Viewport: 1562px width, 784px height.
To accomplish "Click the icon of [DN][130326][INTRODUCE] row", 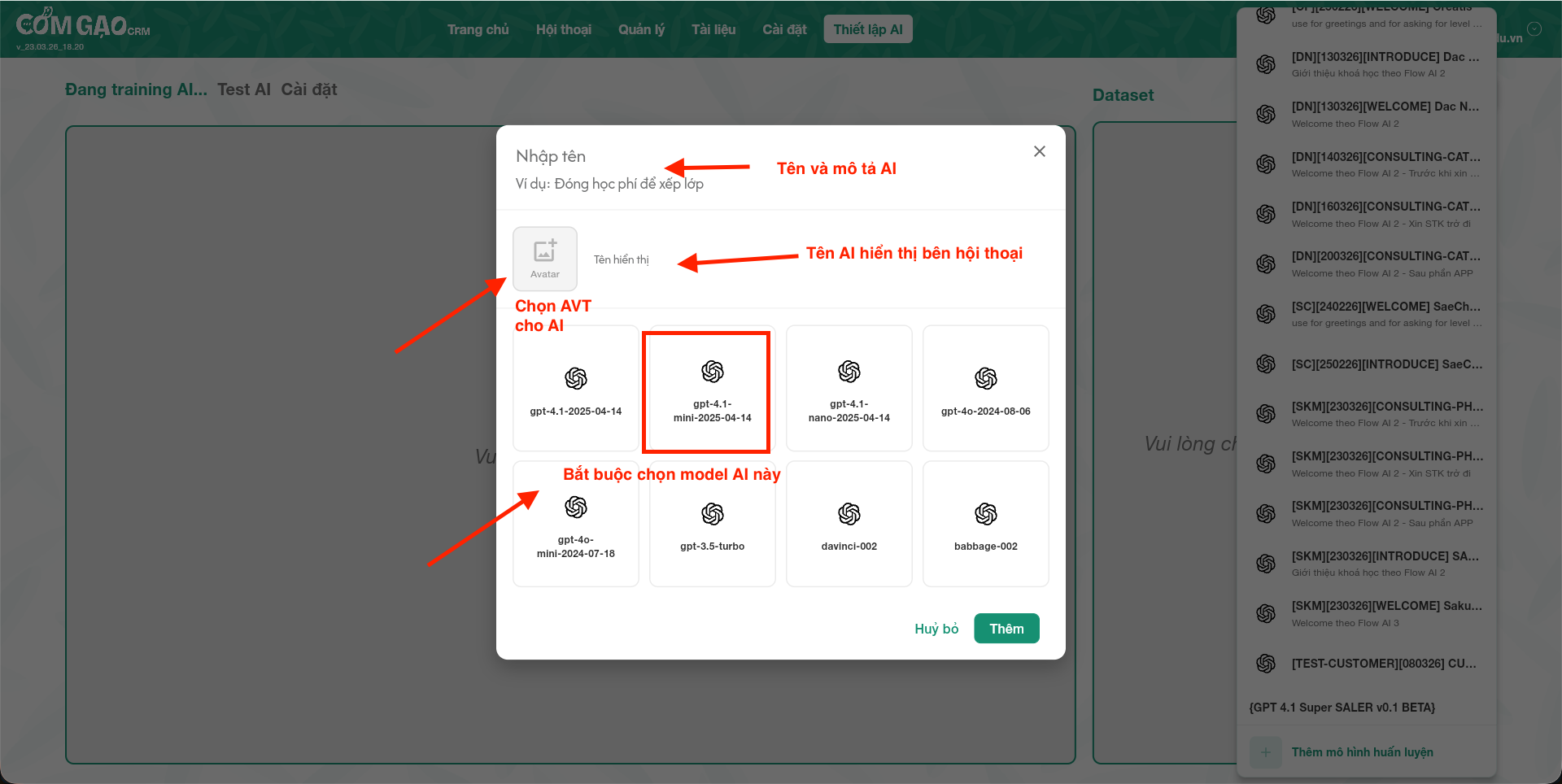I will click(x=1266, y=64).
